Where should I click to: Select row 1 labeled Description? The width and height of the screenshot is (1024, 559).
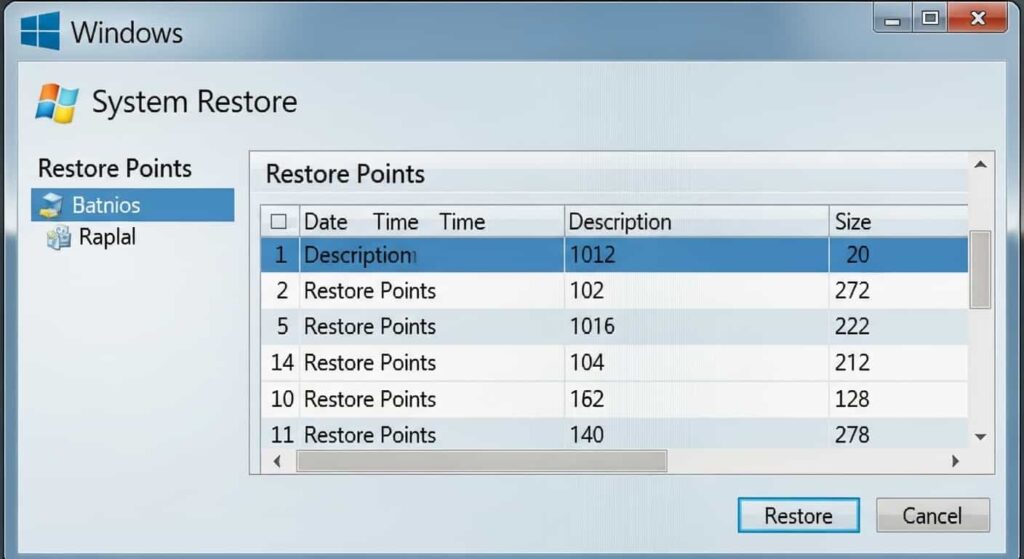point(614,255)
